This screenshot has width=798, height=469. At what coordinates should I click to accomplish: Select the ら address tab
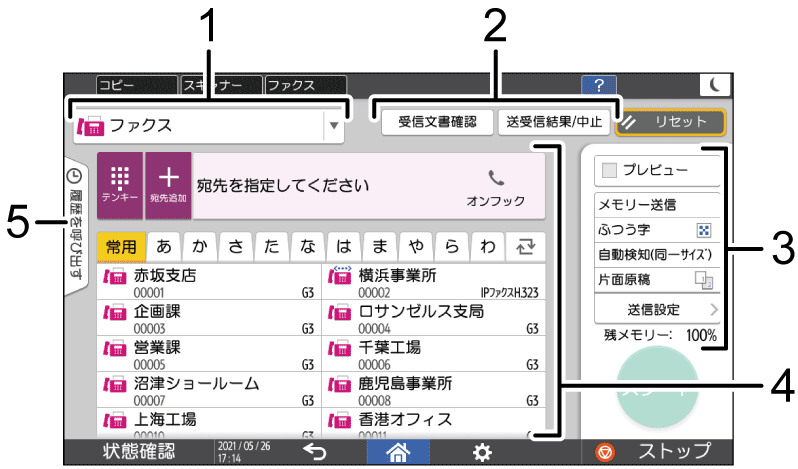[x=452, y=247]
